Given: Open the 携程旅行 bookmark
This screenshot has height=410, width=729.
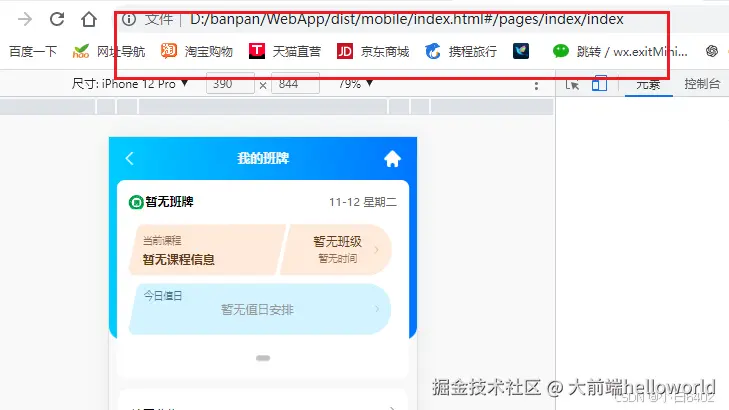Looking at the screenshot, I should pos(461,52).
